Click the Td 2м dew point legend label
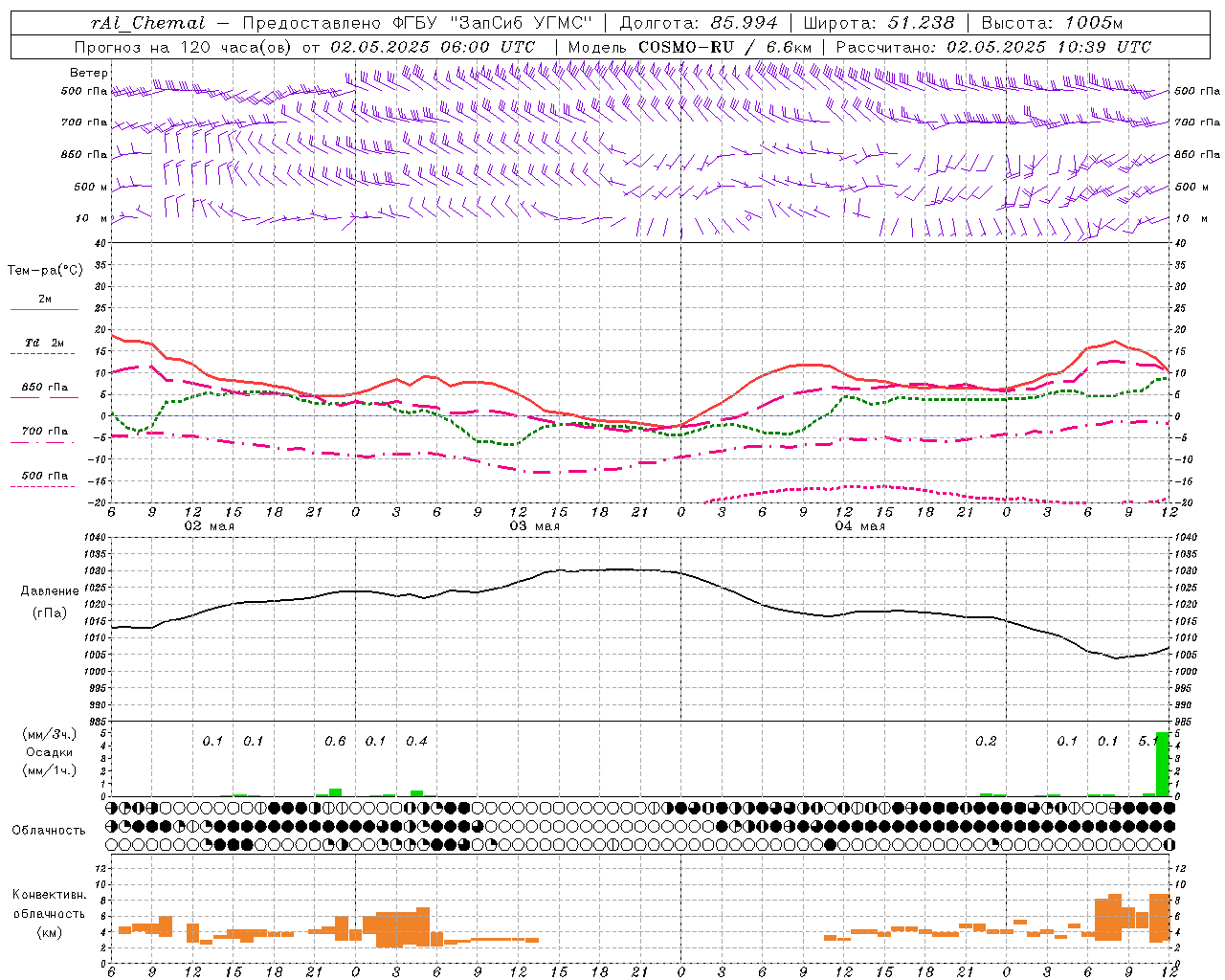The image size is (1225, 980). point(45,343)
